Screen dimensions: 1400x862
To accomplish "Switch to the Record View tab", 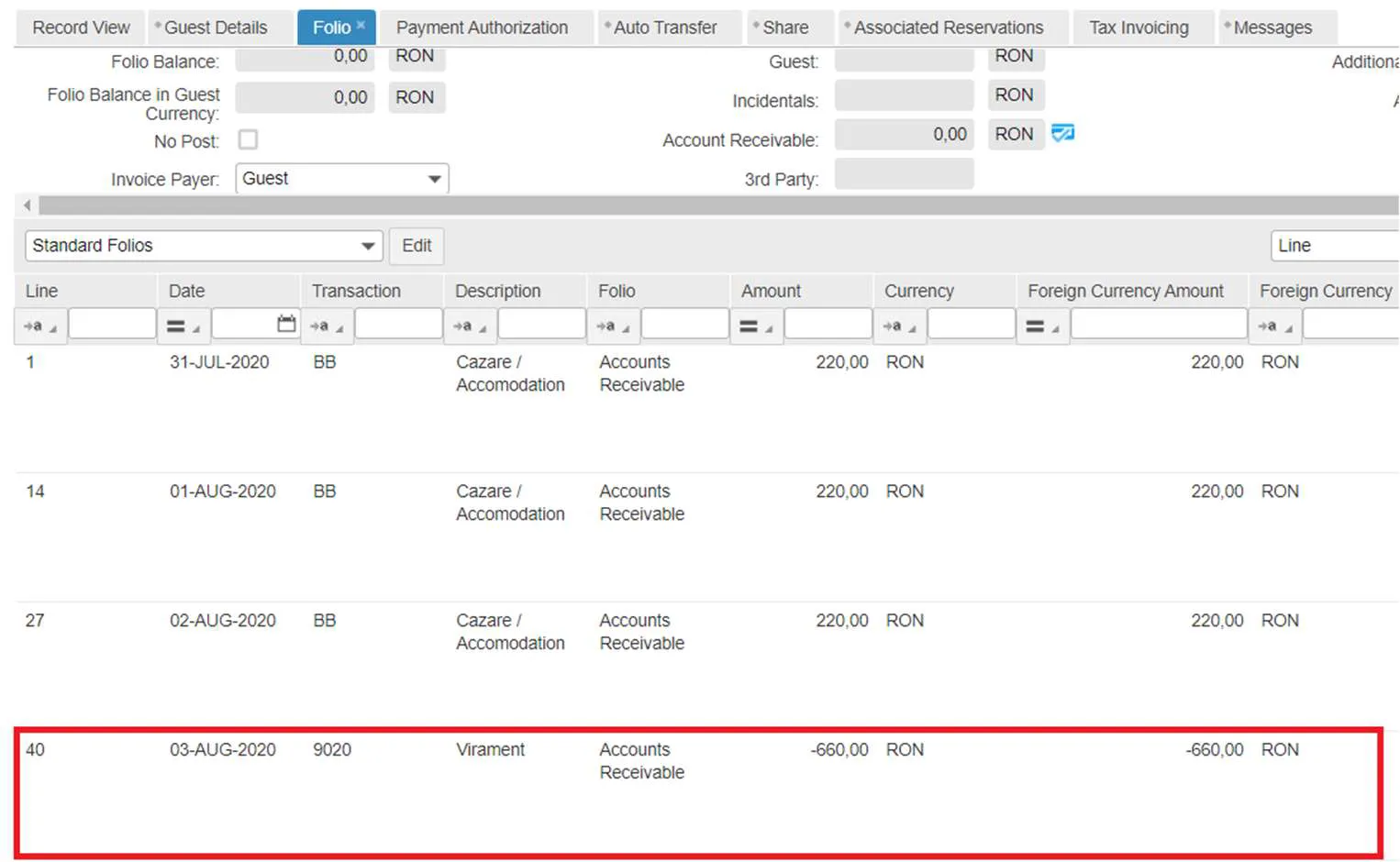I will 81,28.
